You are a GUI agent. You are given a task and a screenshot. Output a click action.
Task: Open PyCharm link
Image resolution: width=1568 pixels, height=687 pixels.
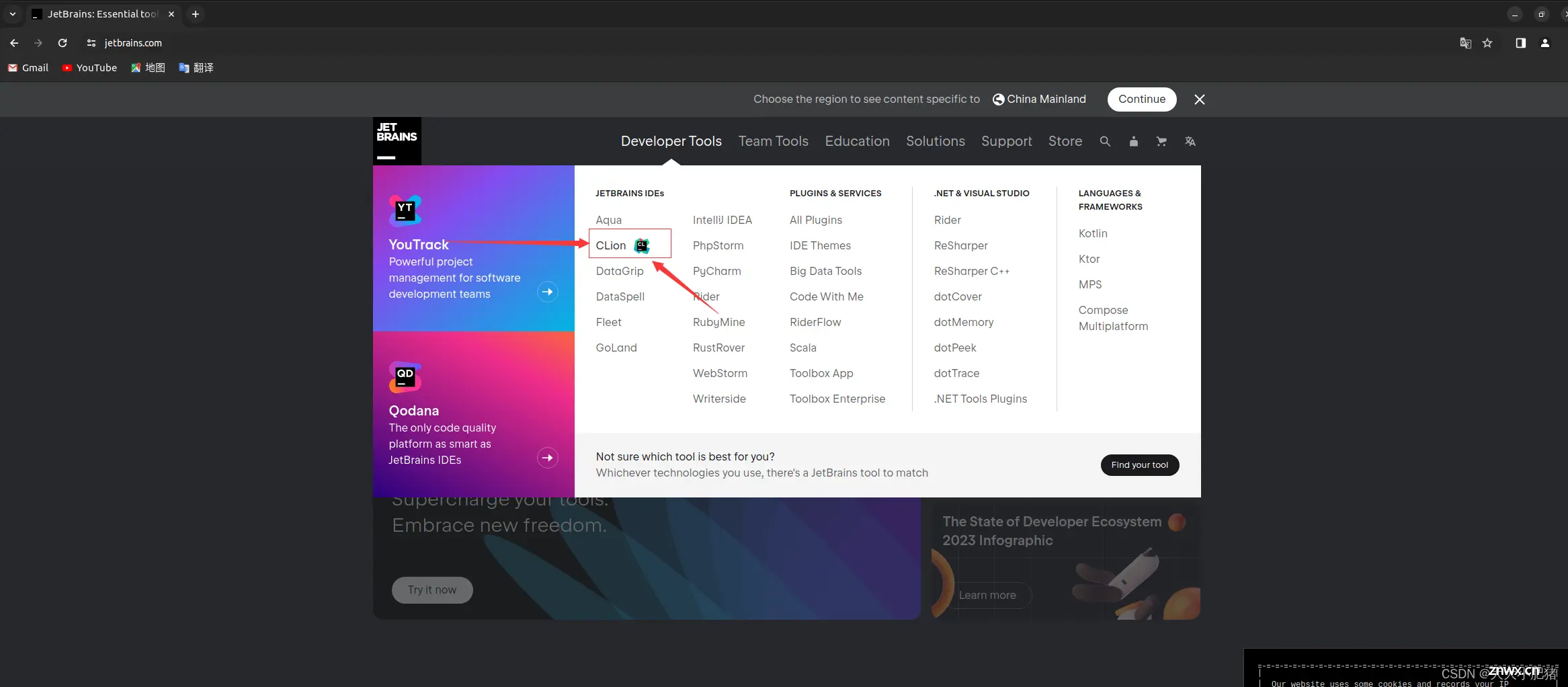pyautogui.click(x=716, y=271)
